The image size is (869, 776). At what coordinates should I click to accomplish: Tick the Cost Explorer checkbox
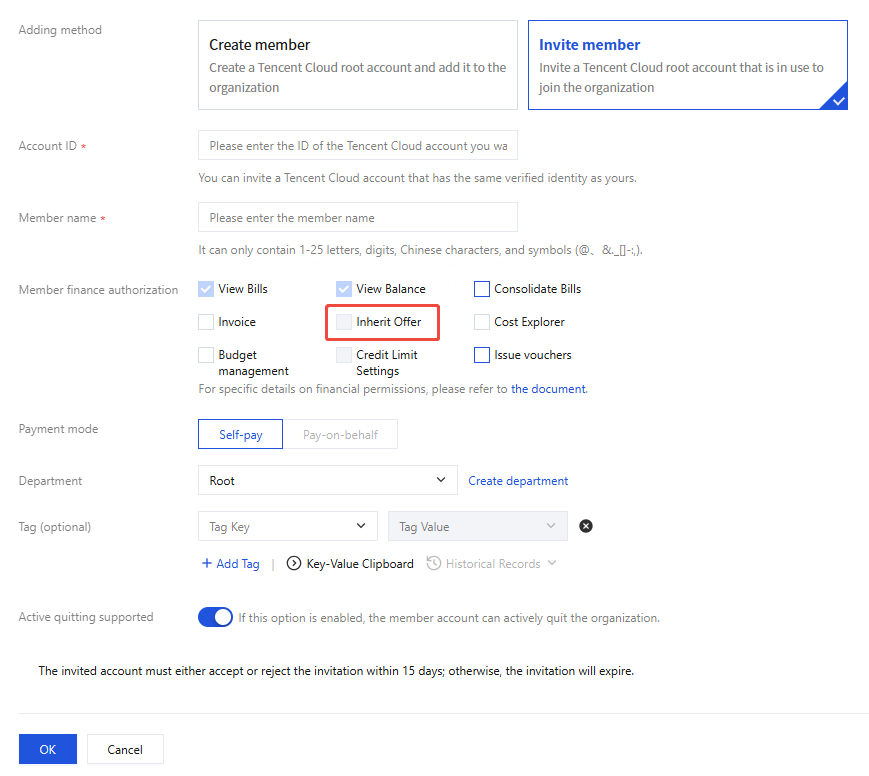tap(482, 322)
